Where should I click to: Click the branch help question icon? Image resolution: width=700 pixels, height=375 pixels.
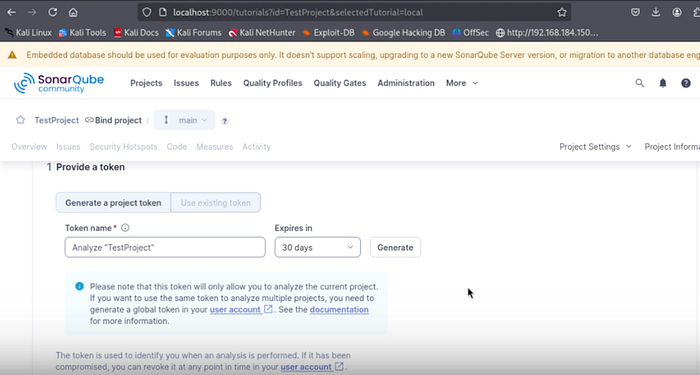coord(225,121)
